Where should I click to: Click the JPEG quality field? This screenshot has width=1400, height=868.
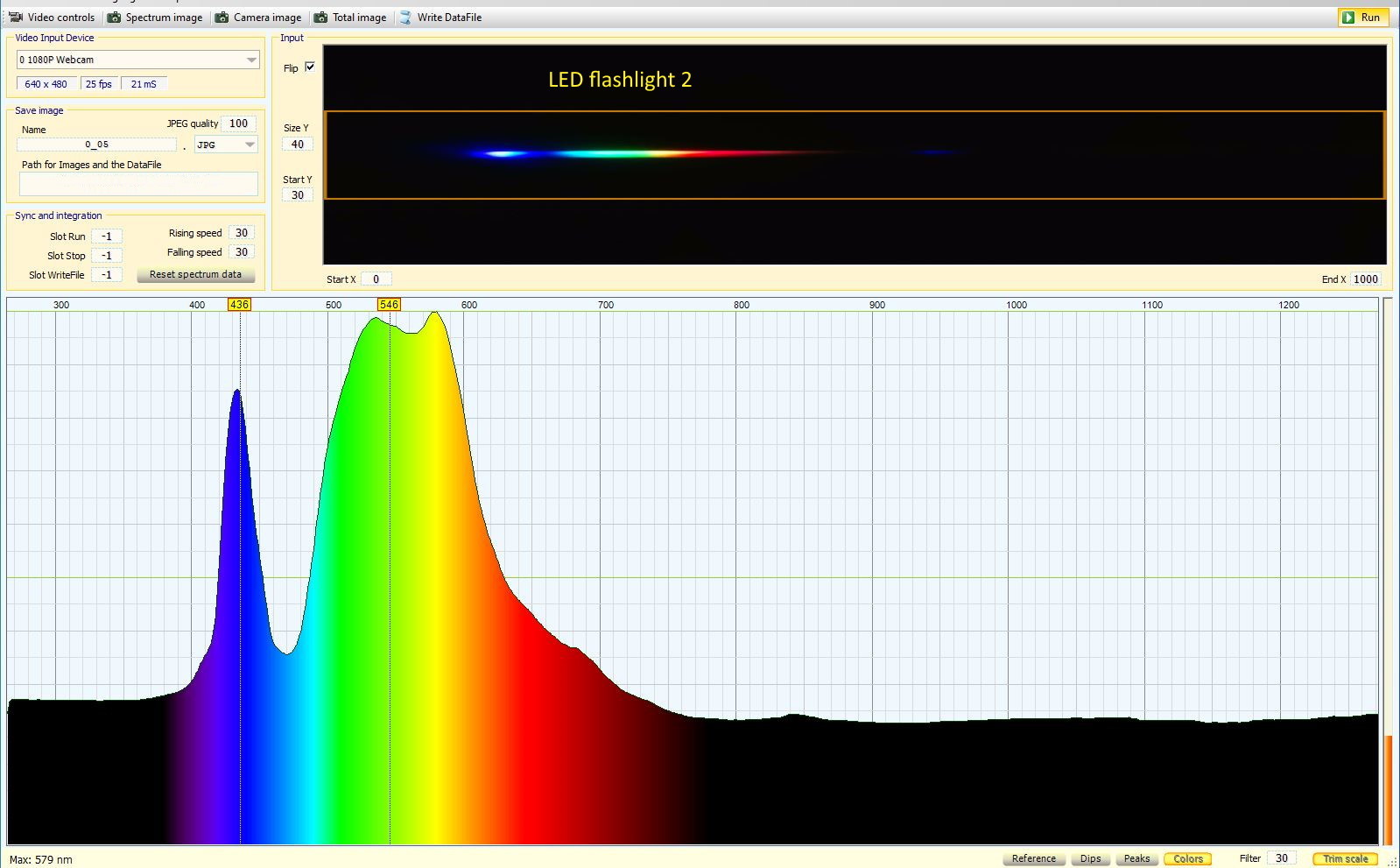click(x=238, y=123)
